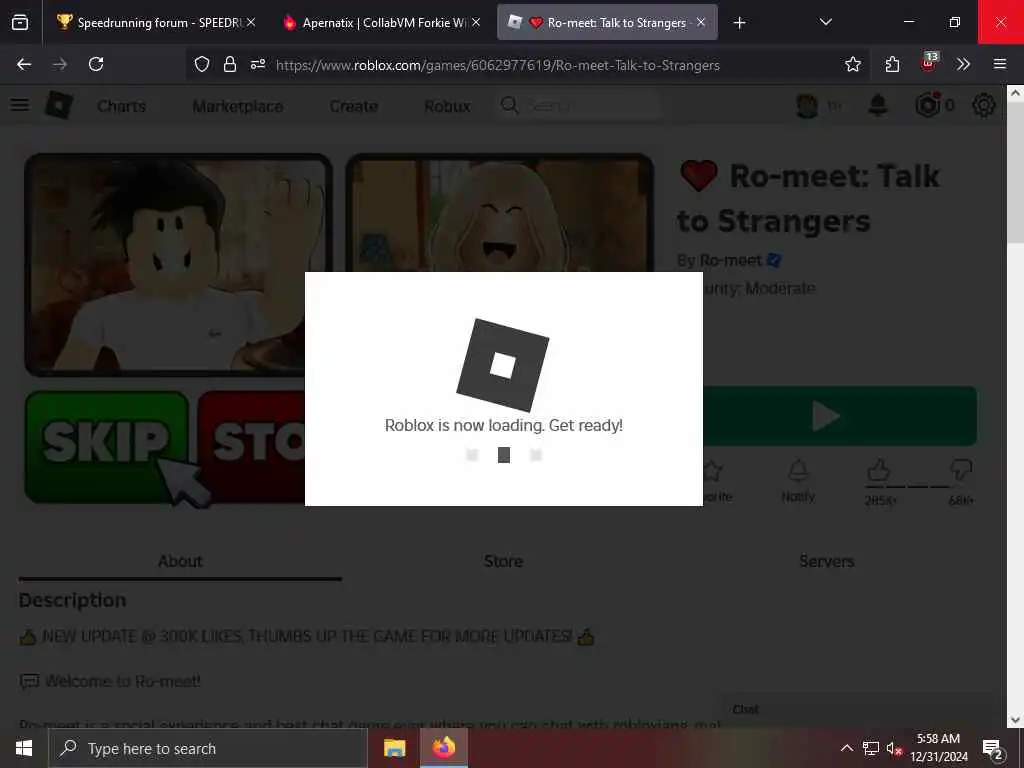Image resolution: width=1024 pixels, height=768 pixels.
Task: Open Firefox View icon in tab bar
Action: point(20,23)
